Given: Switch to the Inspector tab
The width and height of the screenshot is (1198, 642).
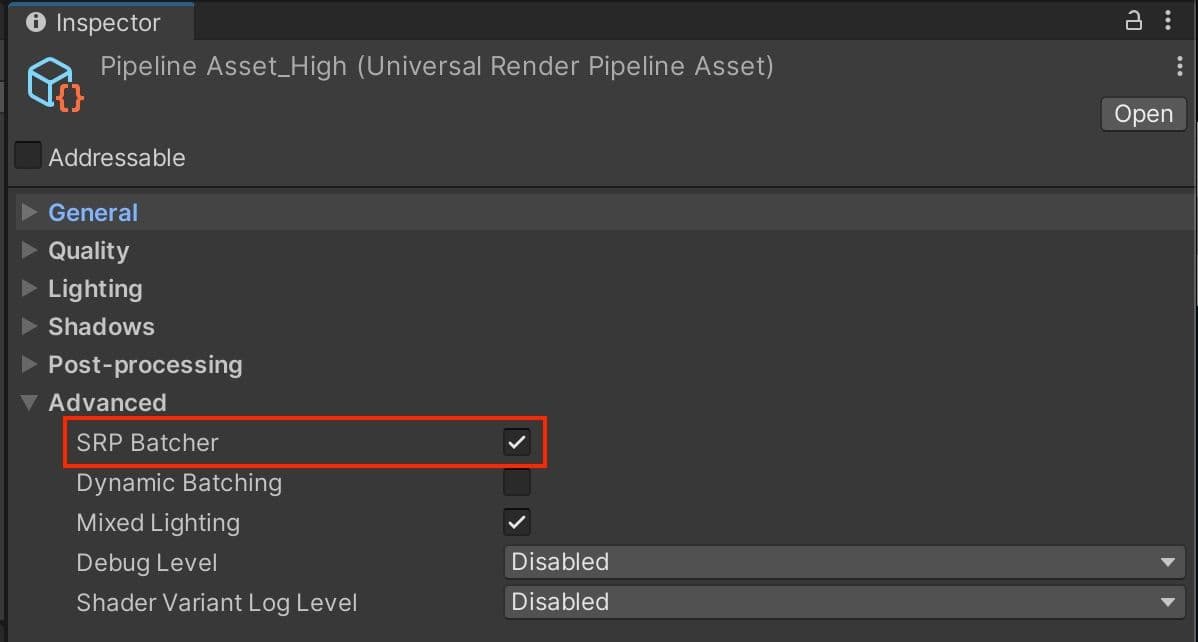Looking at the screenshot, I should [x=100, y=21].
